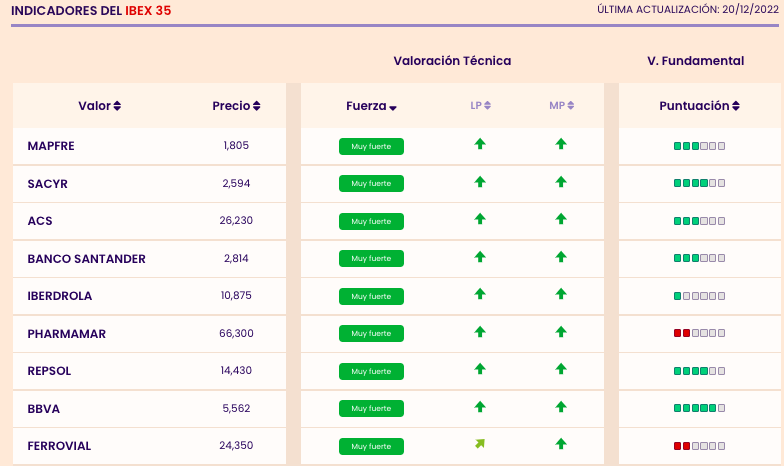Click ACS's Muy fuerte badge
The height and width of the screenshot is (466, 784).
click(x=371, y=222)
